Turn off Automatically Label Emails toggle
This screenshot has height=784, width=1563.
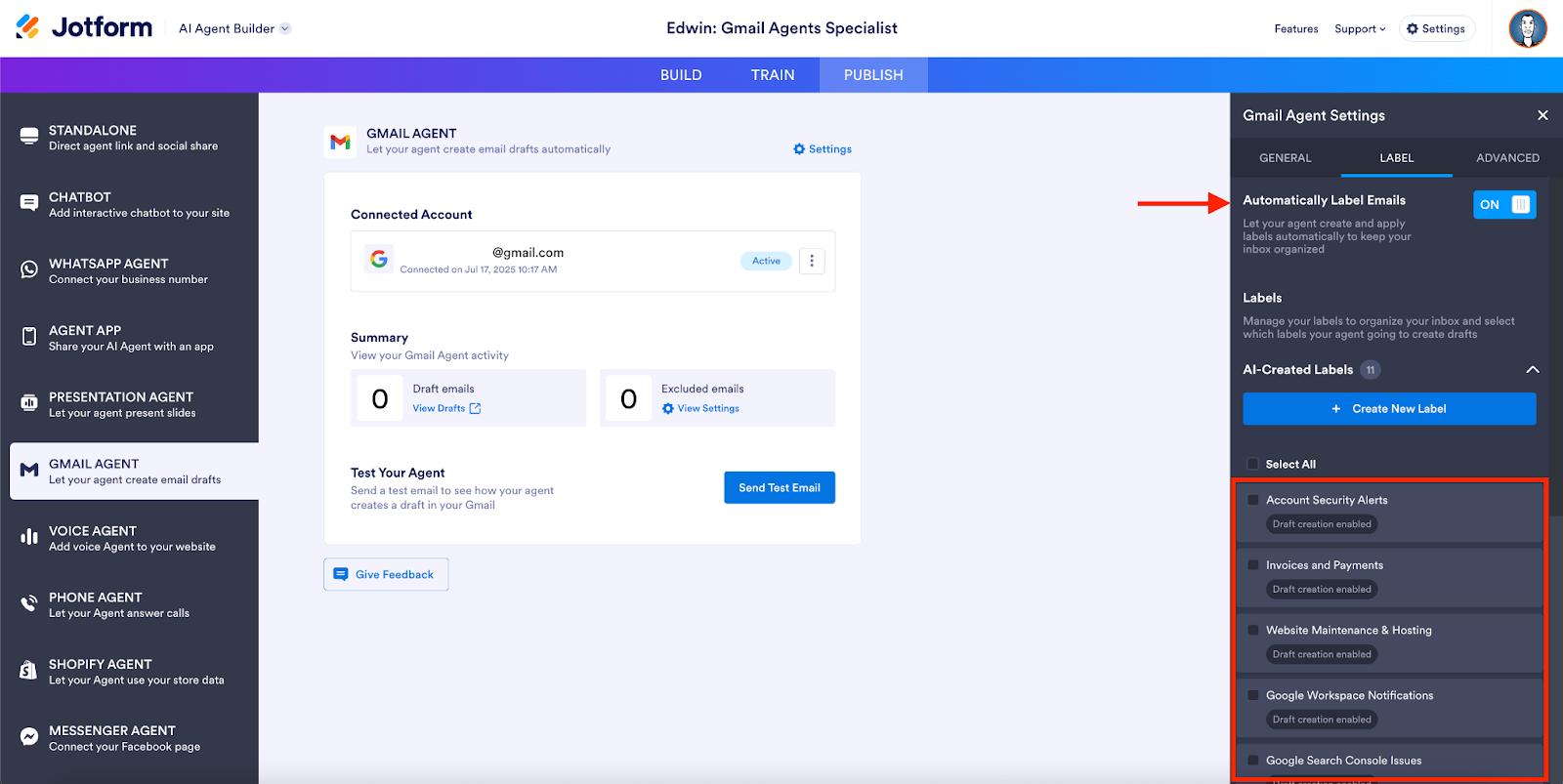point(1504,204)
